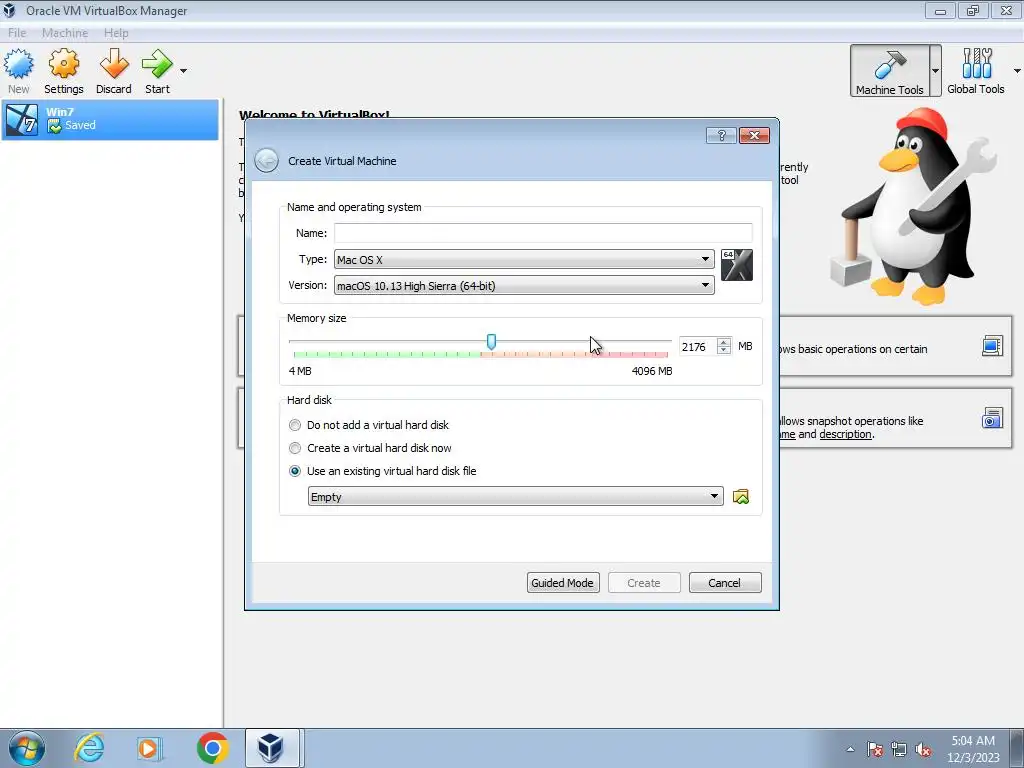Click the Start arrow toolbar icon
The height and width of the screenshot is (768, 1024).
157,71
